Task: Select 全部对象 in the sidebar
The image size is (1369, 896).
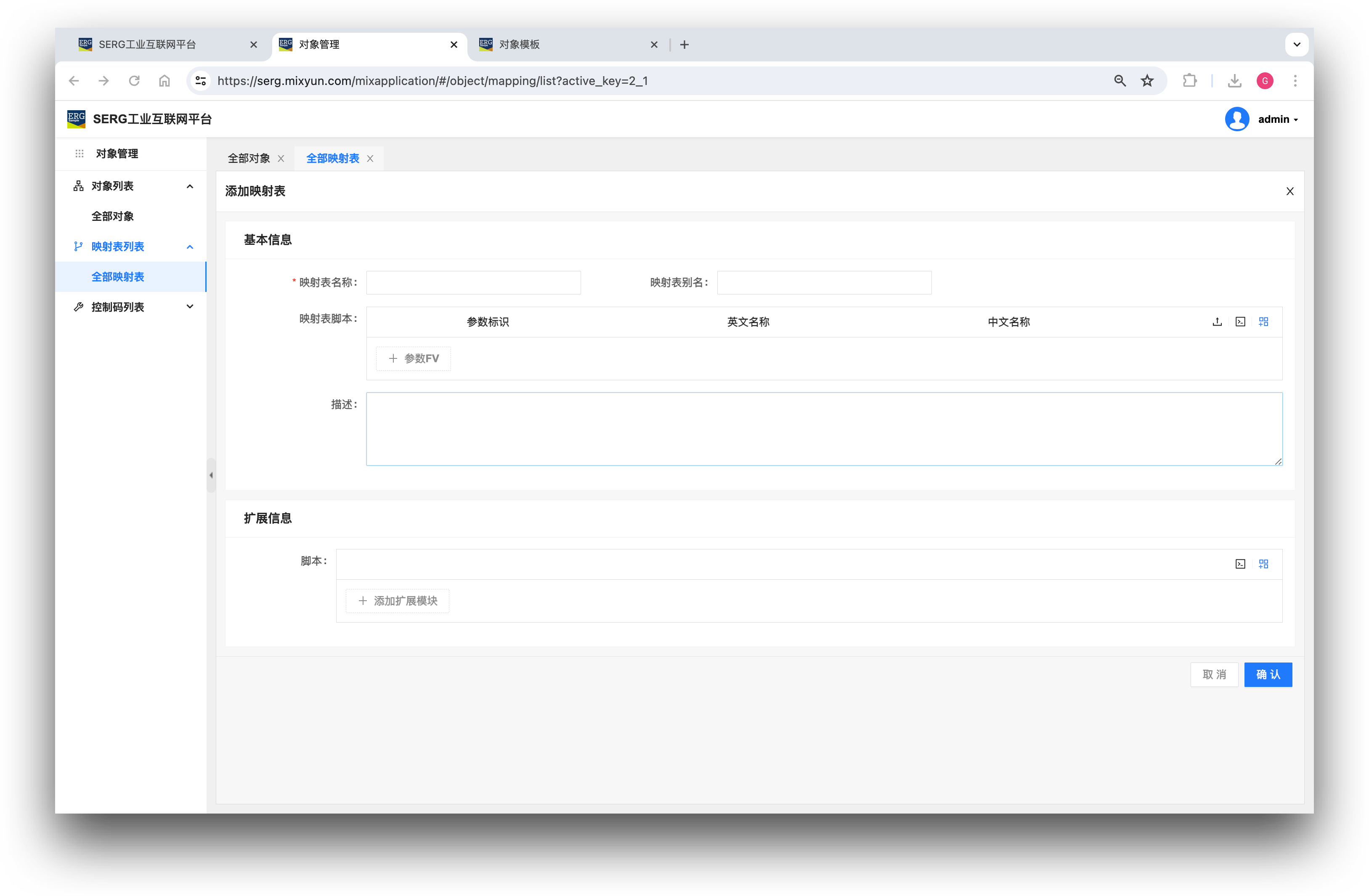Action: coord(113,217)
